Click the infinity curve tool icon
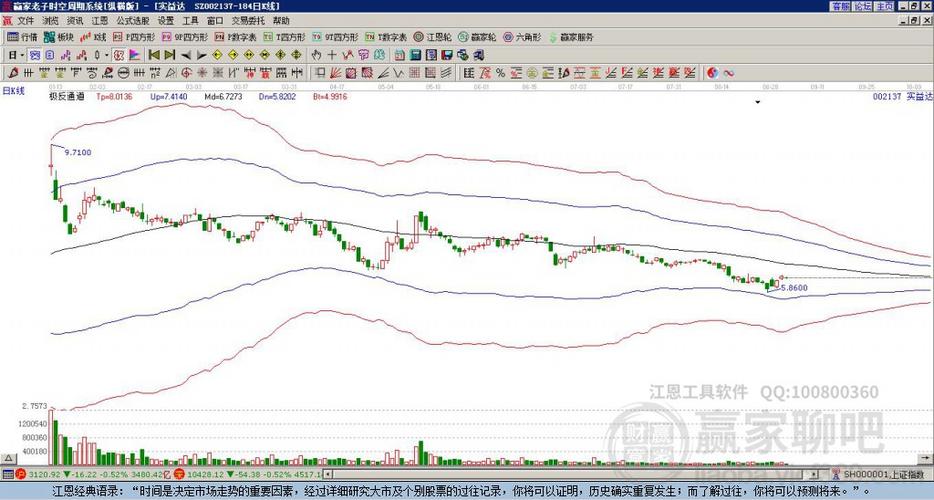Screen dimensions: 934x500 coord(728,73)
